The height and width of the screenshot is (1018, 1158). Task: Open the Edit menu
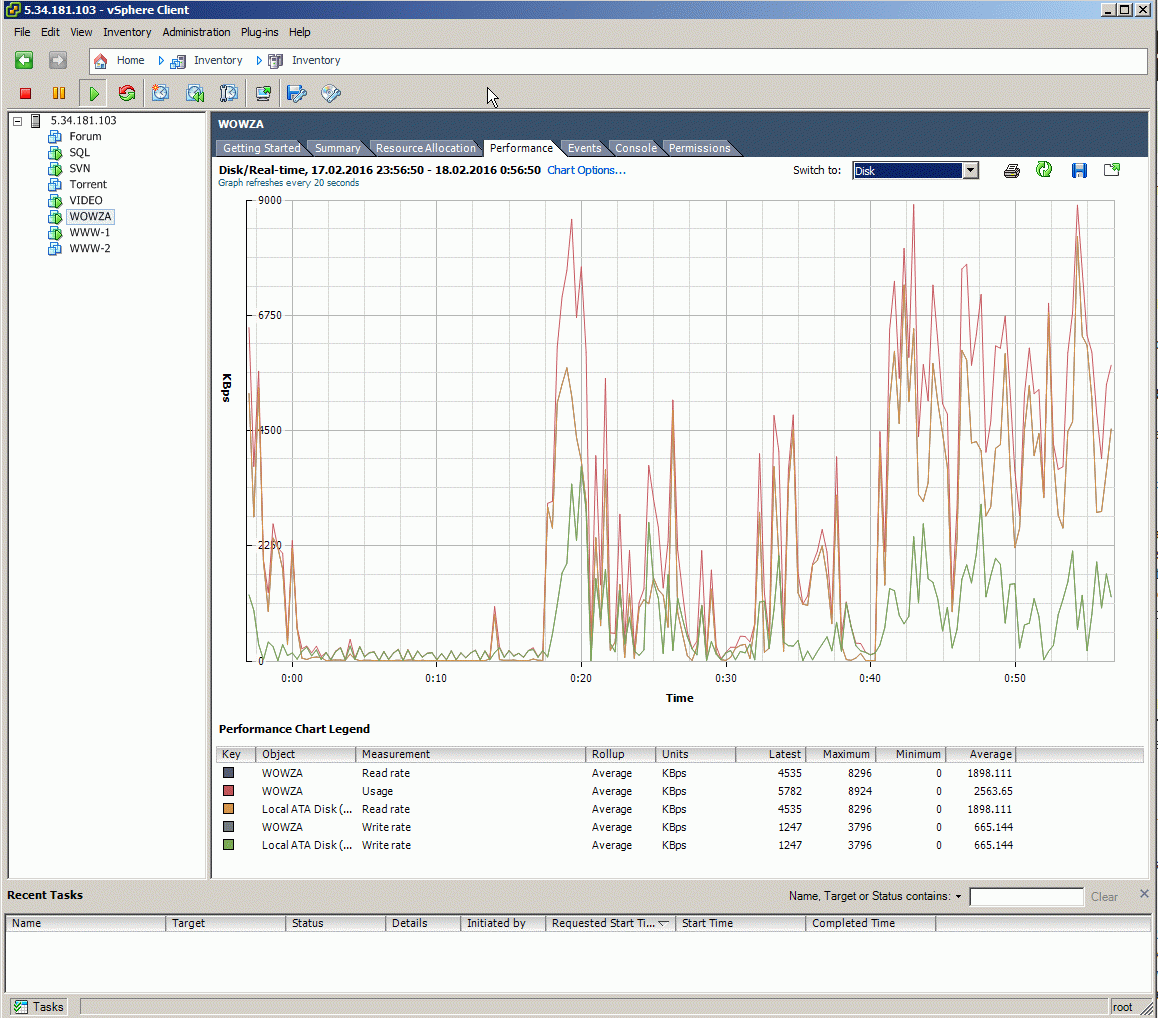click(50, 33)
